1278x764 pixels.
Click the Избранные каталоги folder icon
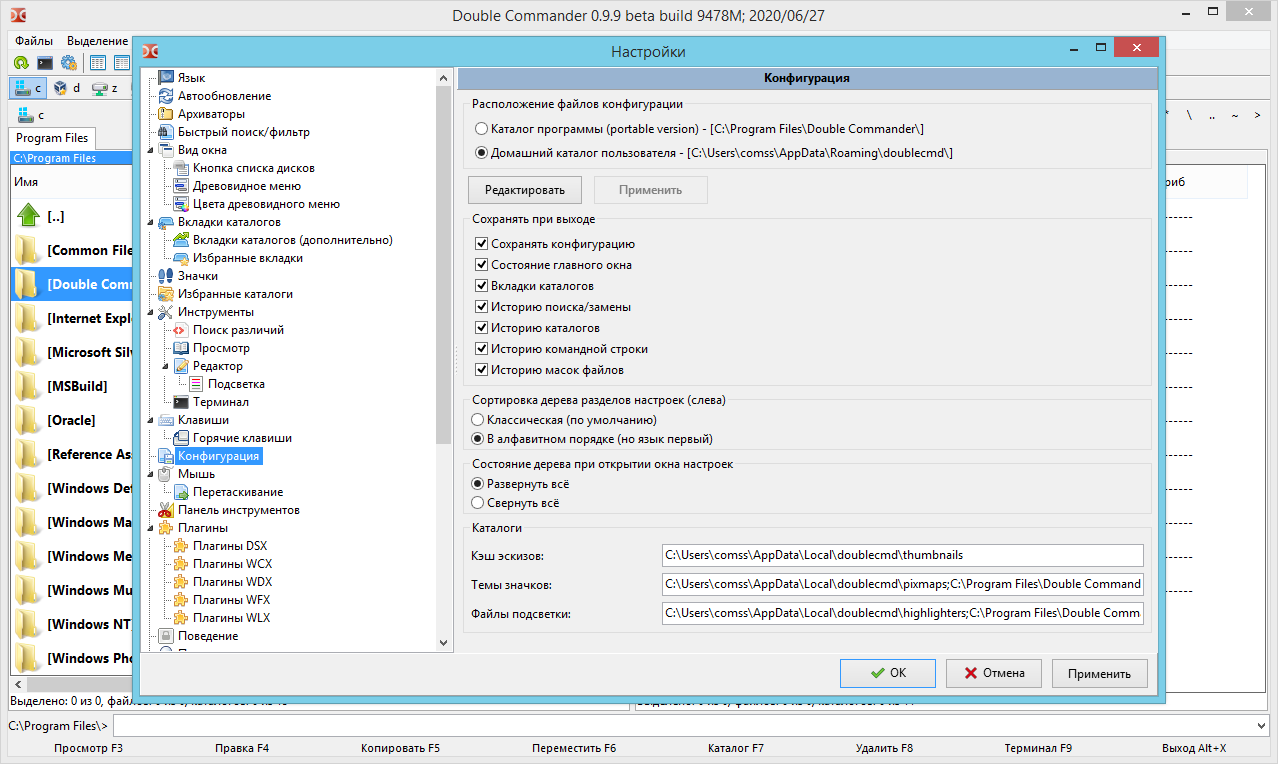tap(166, 294)
